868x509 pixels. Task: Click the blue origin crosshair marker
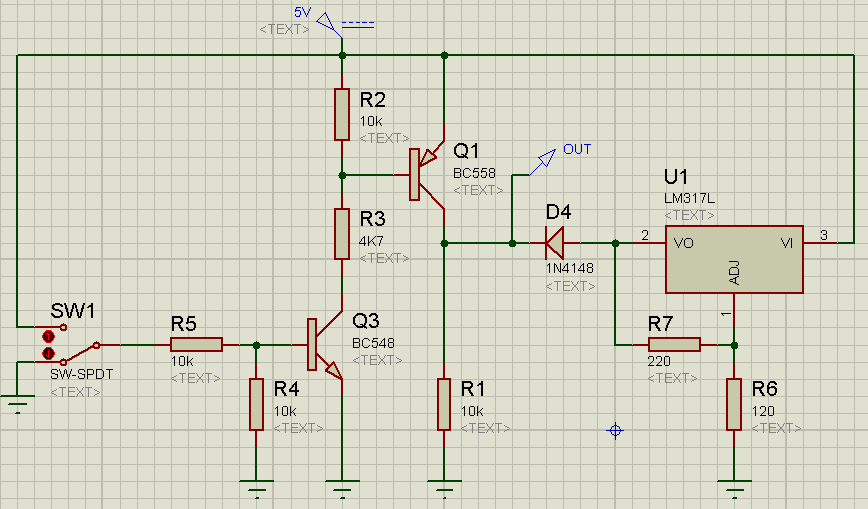tap(615, 430)
